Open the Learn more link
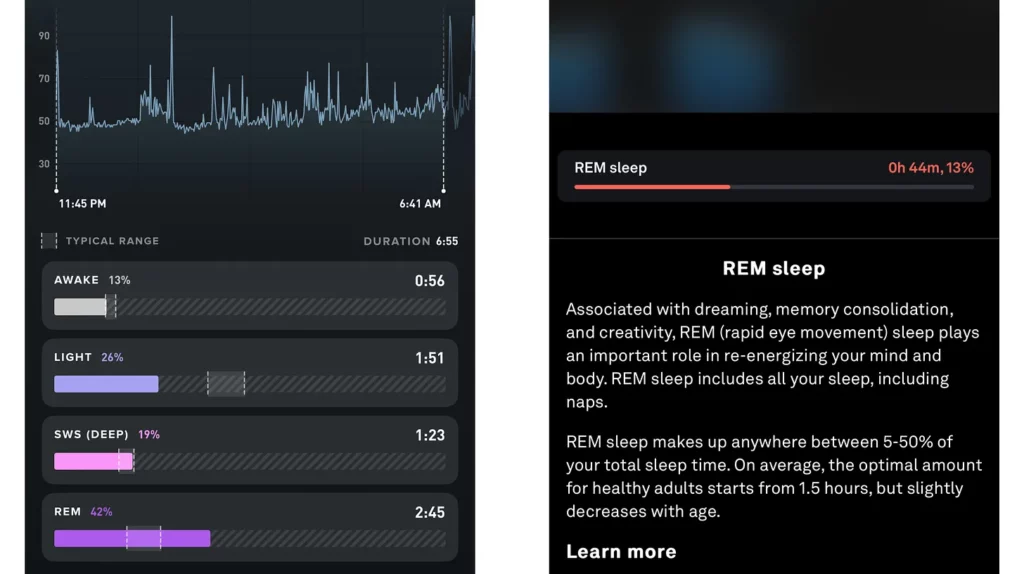 621,551
